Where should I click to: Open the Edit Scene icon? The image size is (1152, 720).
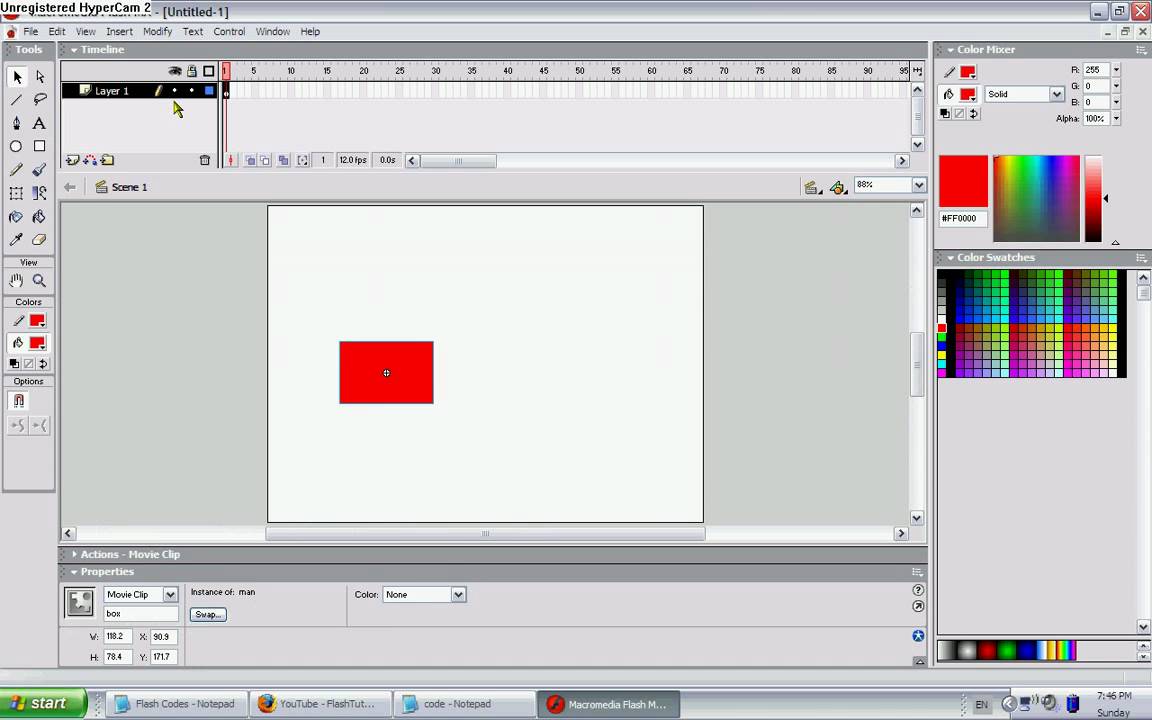812,187
